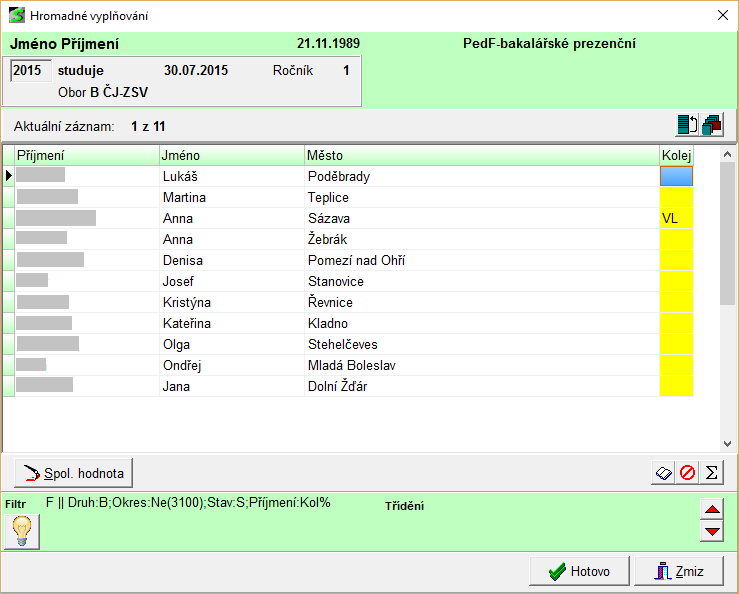This screenshot has width=739, height=594.
Task: Sort by the Příjmení column header
Action: pyautogui.click(x=86, y=155)
